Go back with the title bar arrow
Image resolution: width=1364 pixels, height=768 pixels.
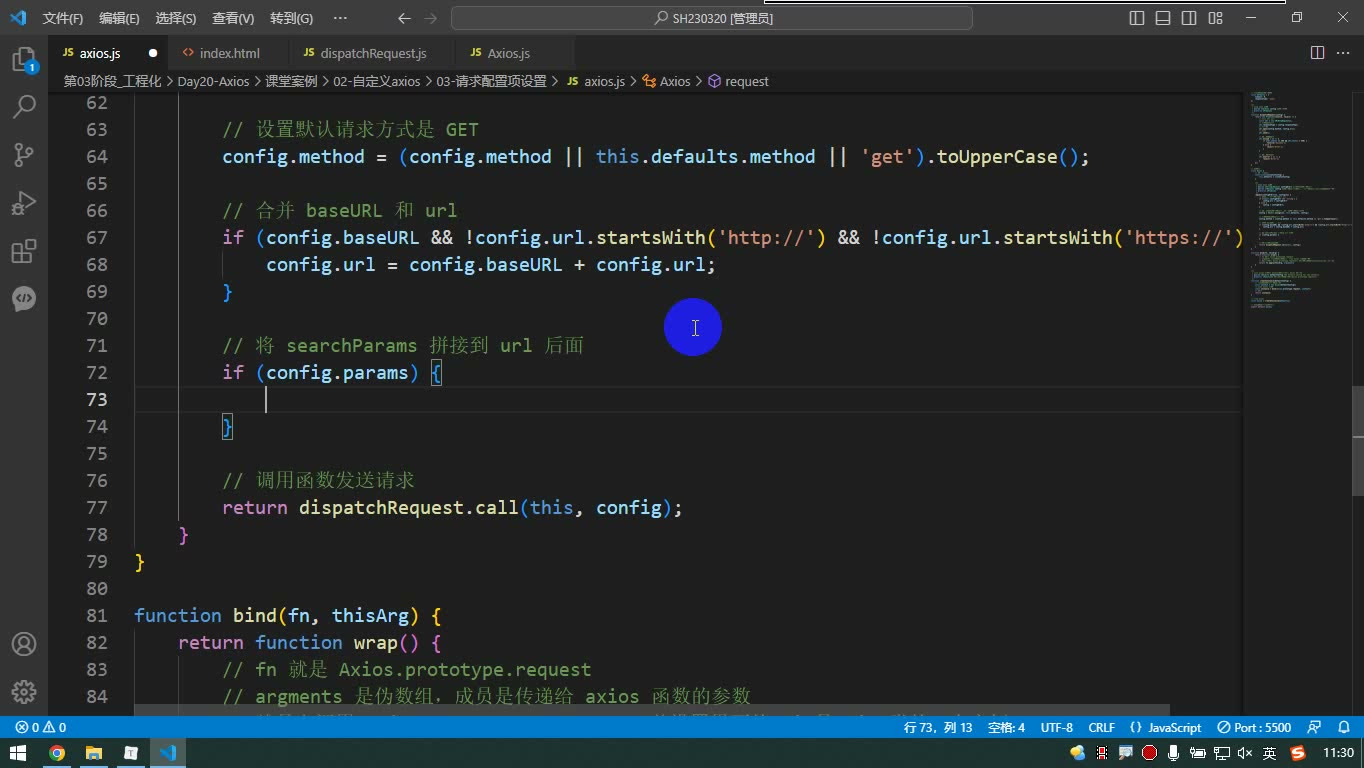point(404,18)
